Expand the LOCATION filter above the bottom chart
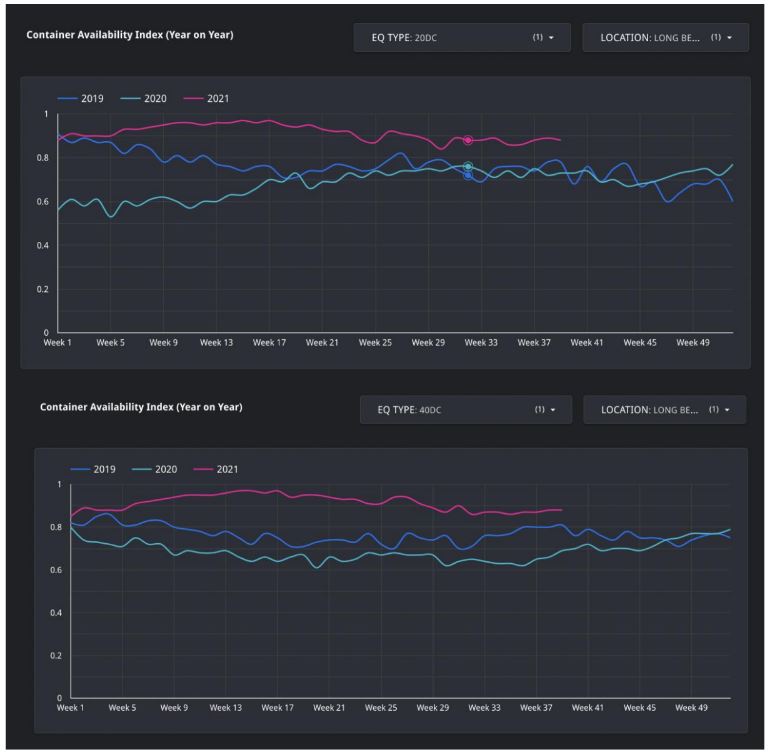 point(664,409)
